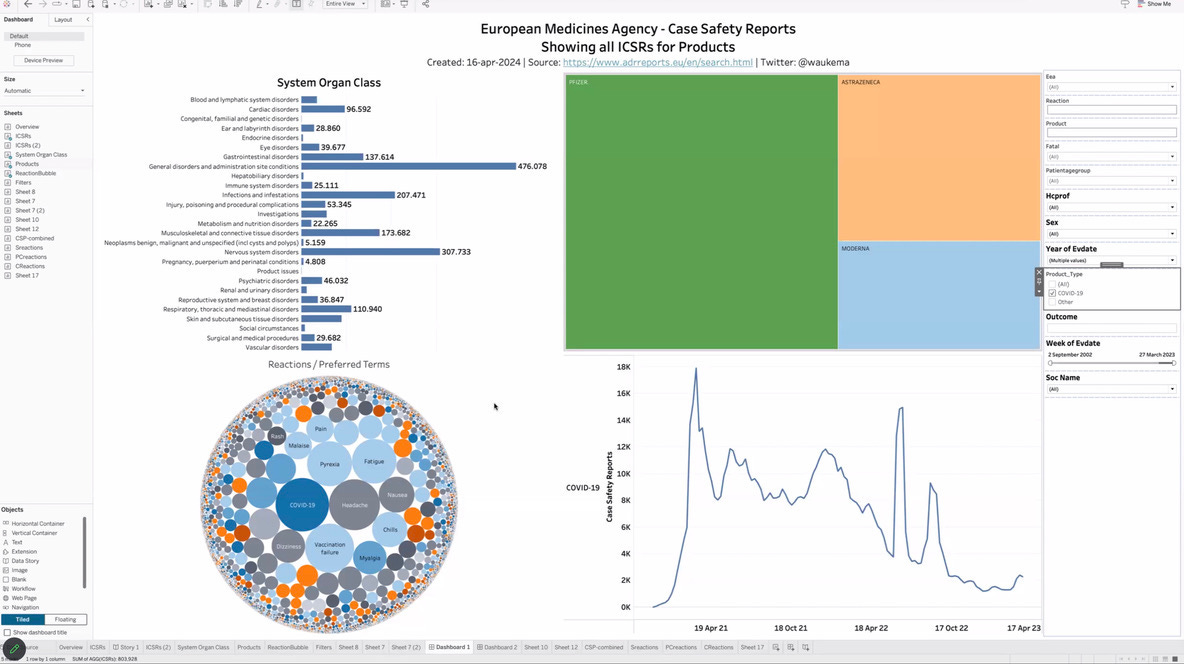Open the Soc Name filter dropdown

coord(1111,389)
